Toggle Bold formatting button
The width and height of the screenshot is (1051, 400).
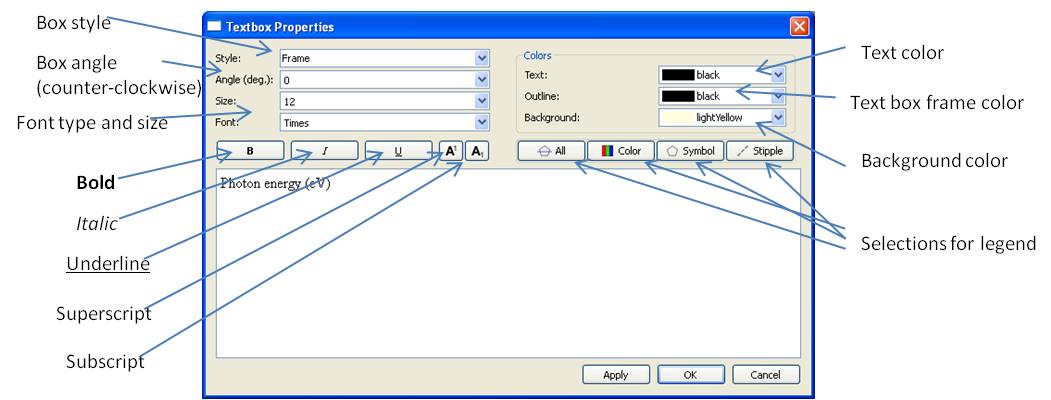[x=250, y=151]
